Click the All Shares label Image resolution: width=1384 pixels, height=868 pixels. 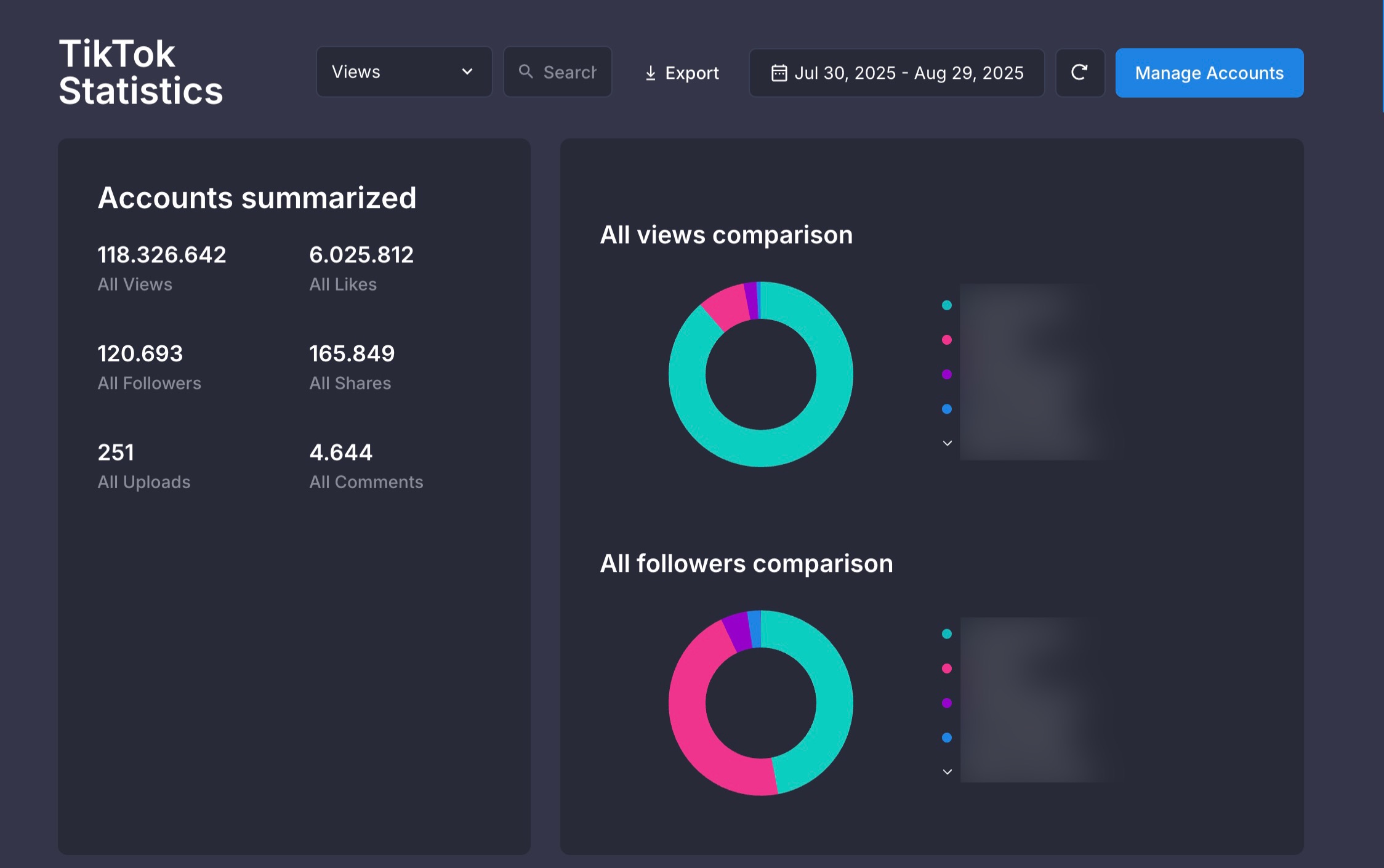coord(350,384)
